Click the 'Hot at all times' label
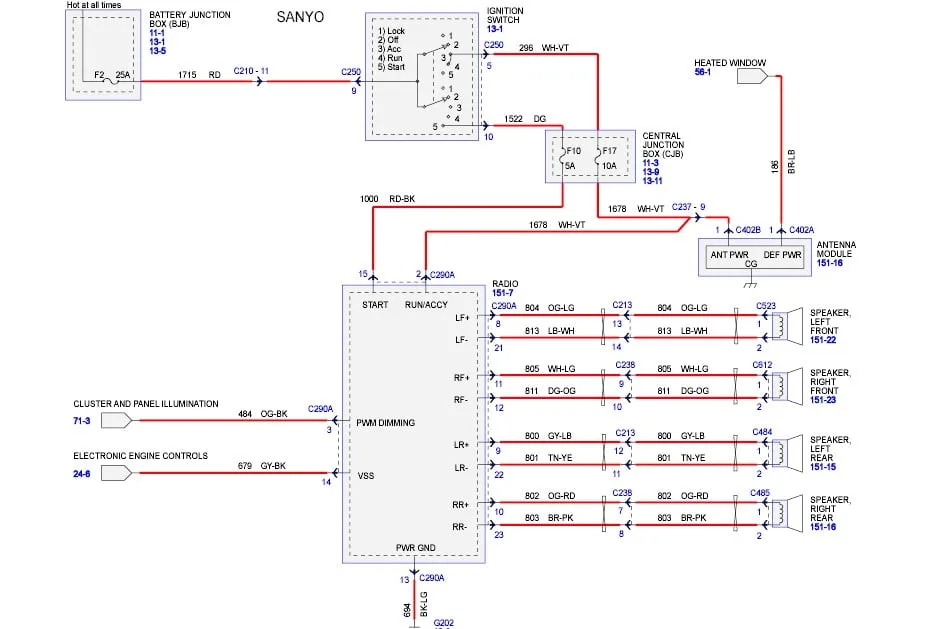Image resolution: width=926 pixels, height=629 pixels. click(94, 5)
